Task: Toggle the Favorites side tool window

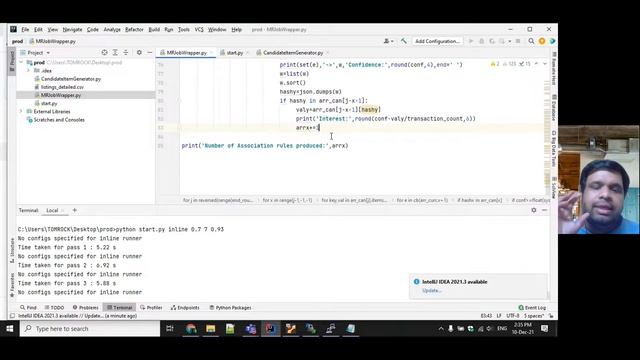Action: click(x=12, y=285)
